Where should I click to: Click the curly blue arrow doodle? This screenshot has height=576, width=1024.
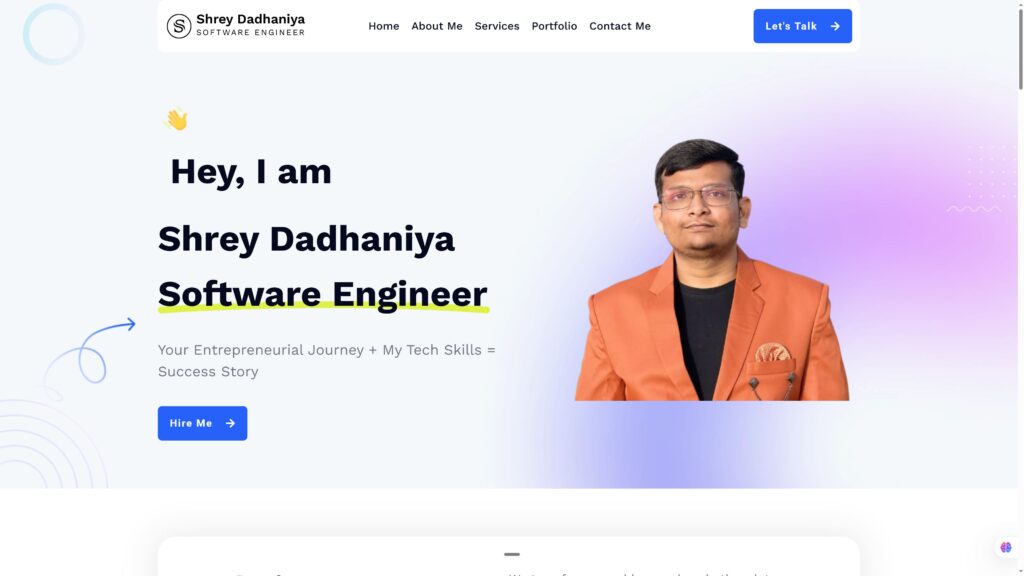click(x=89, y=351)
